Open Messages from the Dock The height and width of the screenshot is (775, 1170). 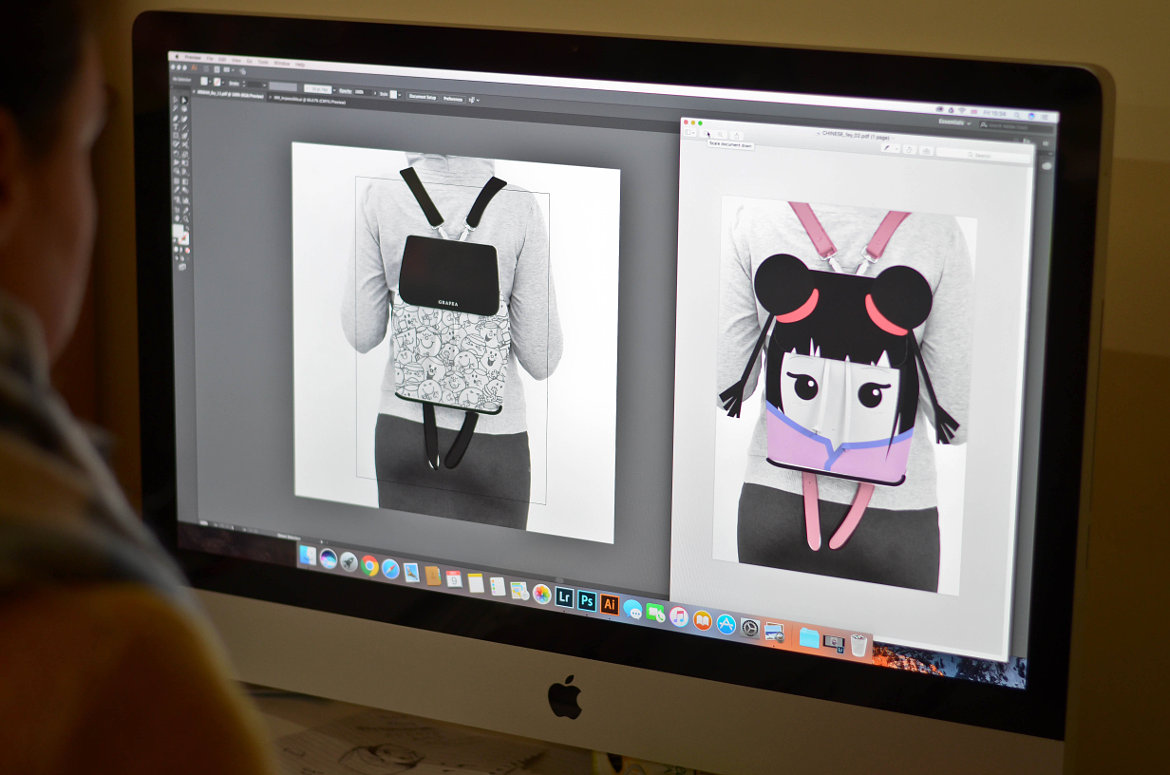click(x=633, y=609)
